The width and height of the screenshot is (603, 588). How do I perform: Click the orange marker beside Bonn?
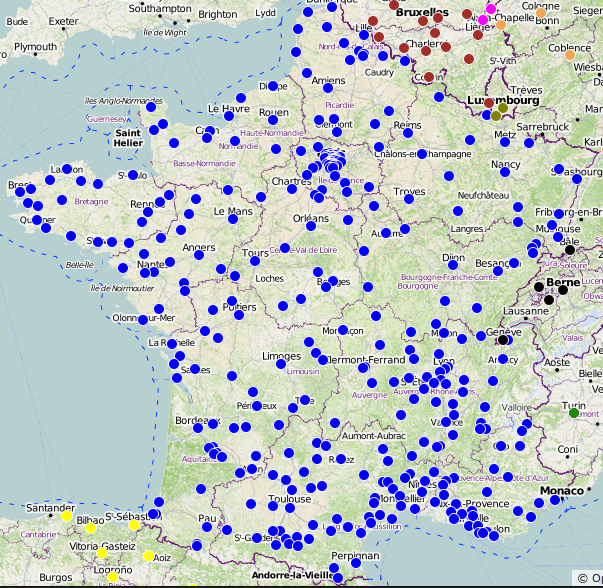click(x=541, y=13)
